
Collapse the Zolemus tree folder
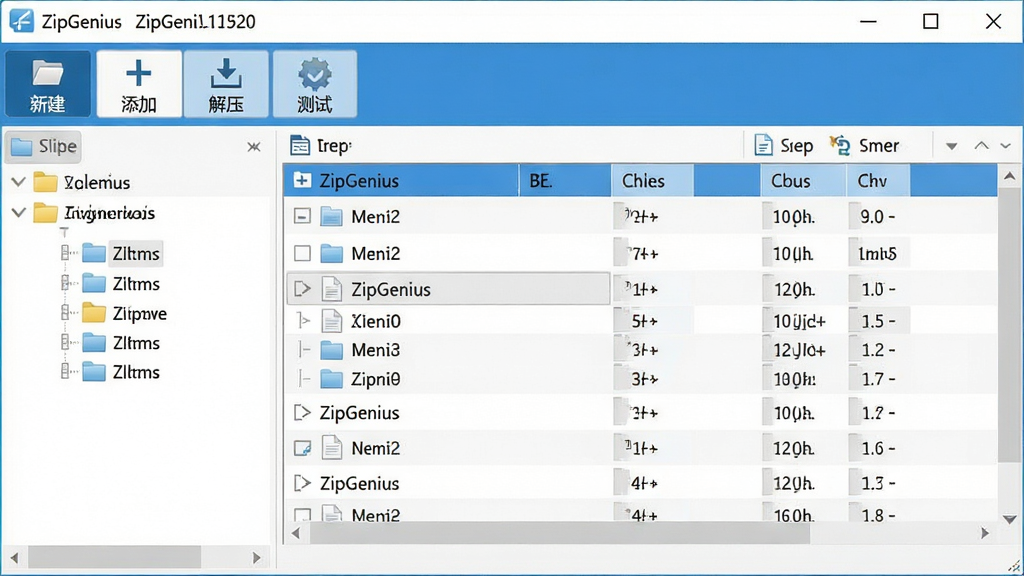click(x=19, y=182)
